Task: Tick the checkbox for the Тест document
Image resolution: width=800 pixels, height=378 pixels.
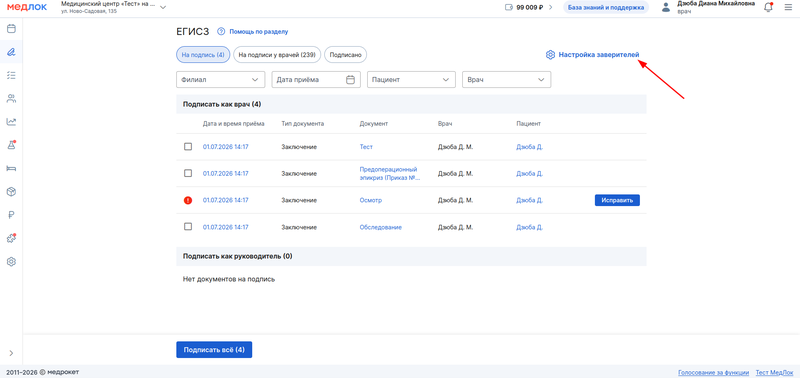Action: [188, 146]
